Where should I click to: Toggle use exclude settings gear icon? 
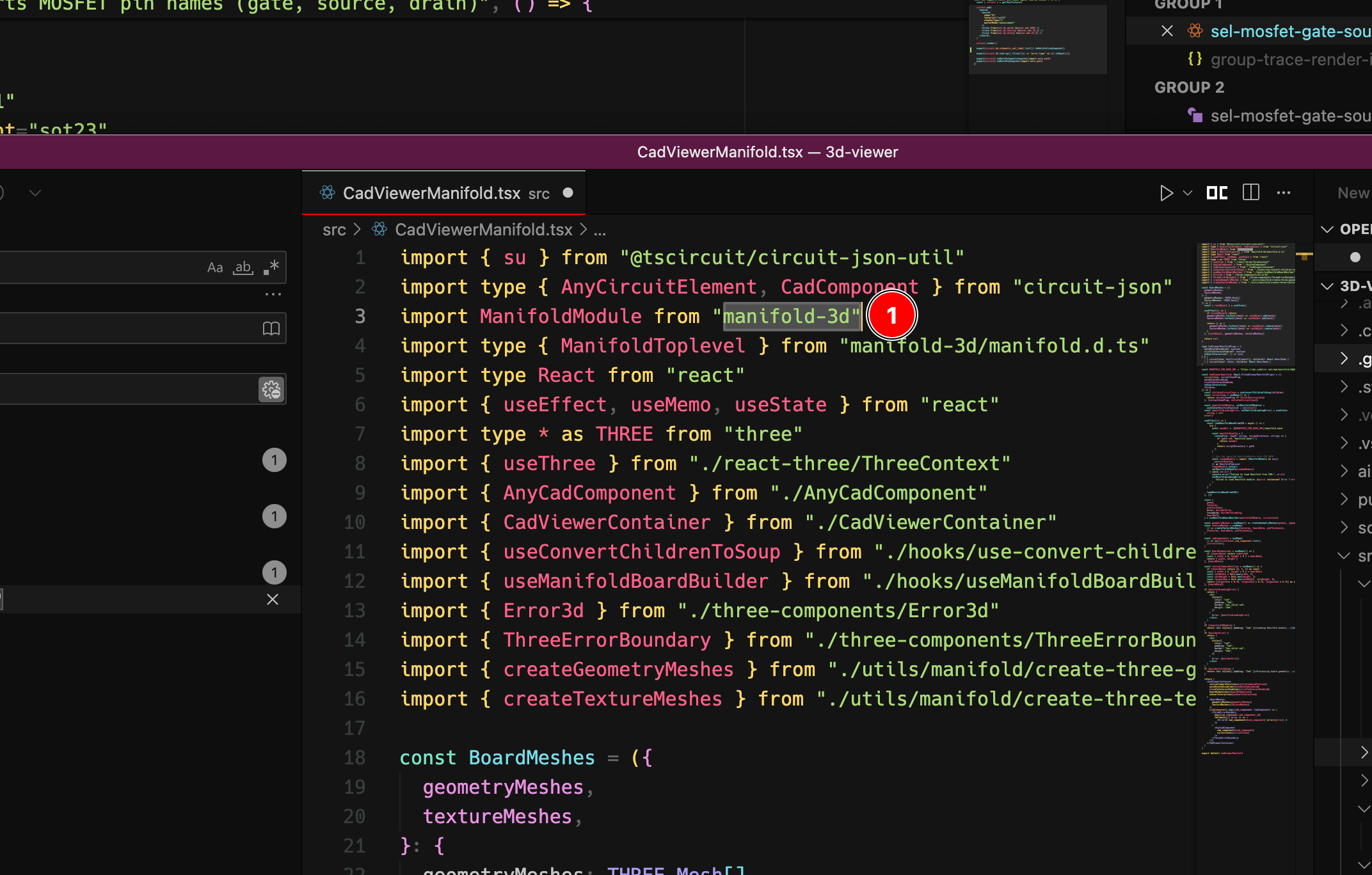point(271,390)
